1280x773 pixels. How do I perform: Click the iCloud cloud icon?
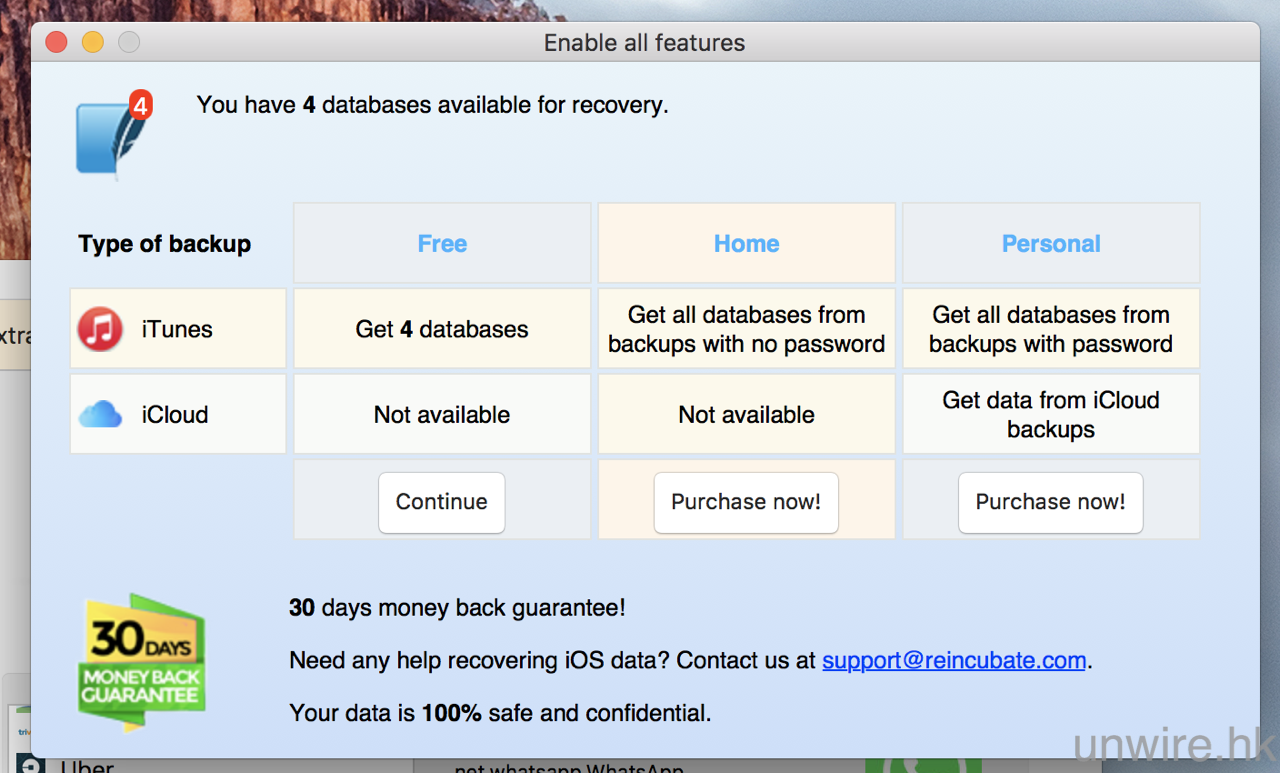(x=100, y=414)
